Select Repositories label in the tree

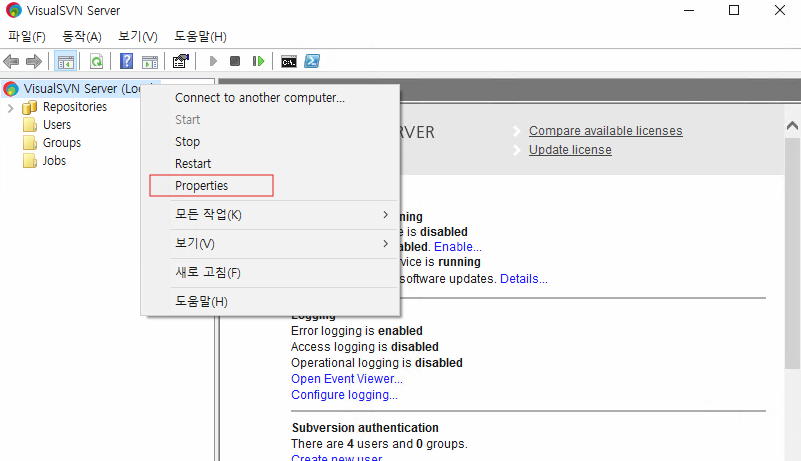75,107
